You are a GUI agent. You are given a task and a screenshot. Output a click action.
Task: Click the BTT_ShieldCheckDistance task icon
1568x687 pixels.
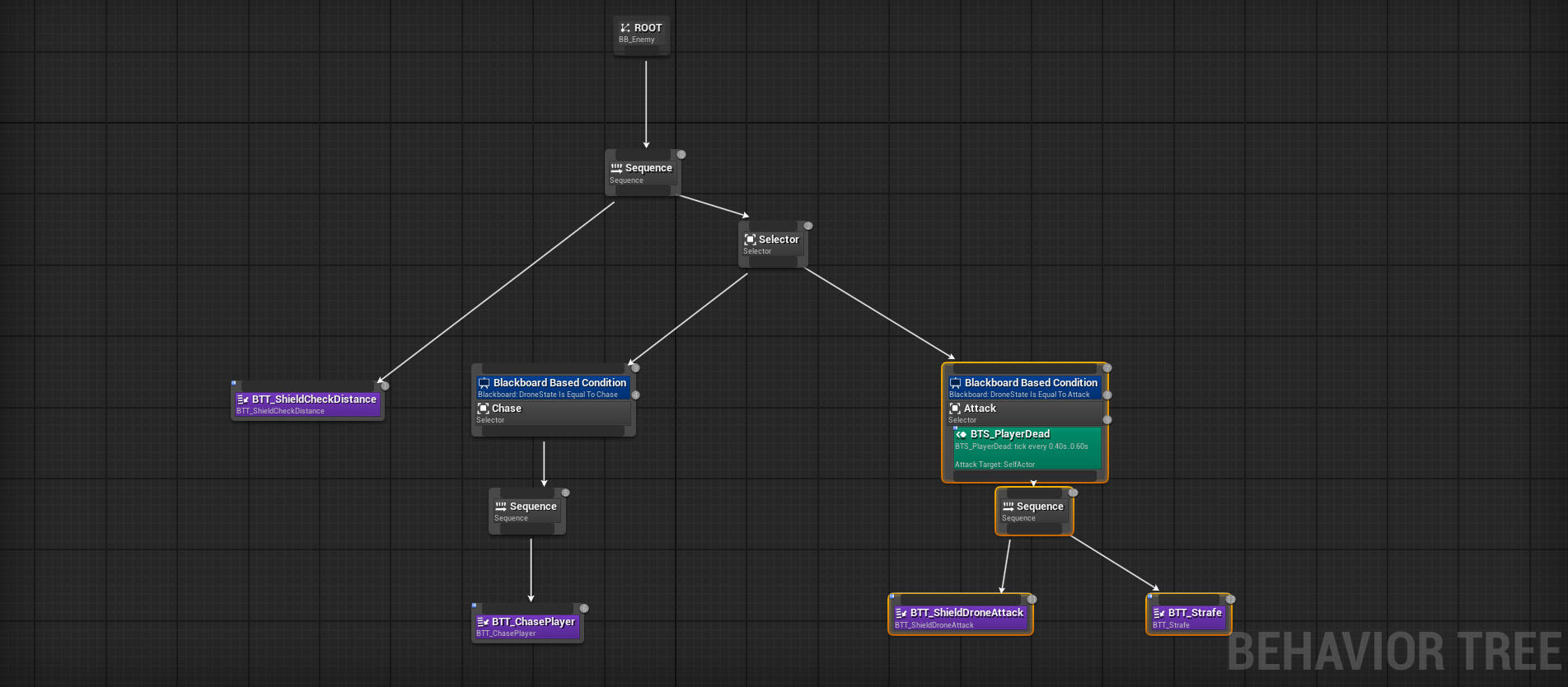click(x=243, y=400)
